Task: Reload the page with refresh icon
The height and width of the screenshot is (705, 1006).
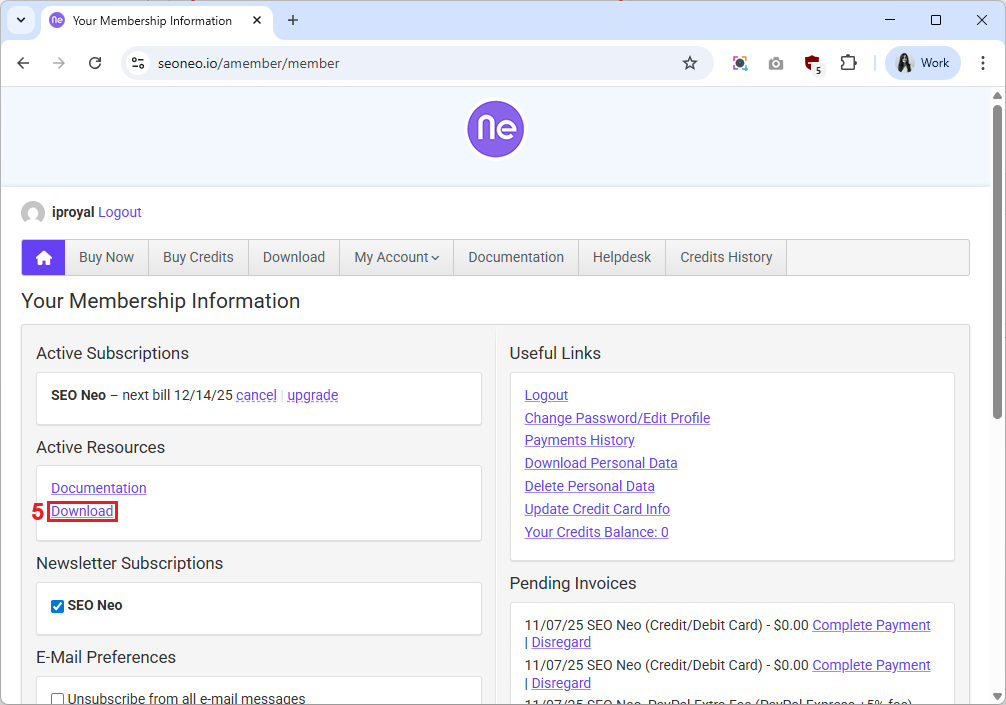Action: coord(95,63)
